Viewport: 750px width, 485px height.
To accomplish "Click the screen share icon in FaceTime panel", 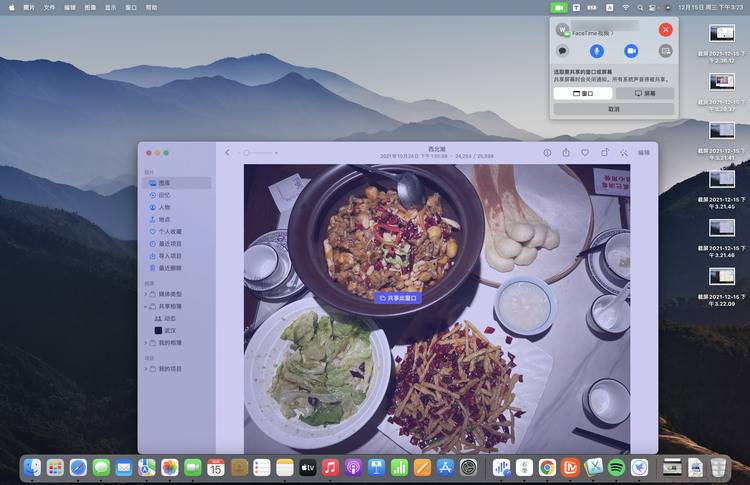I will pos(665,51).
